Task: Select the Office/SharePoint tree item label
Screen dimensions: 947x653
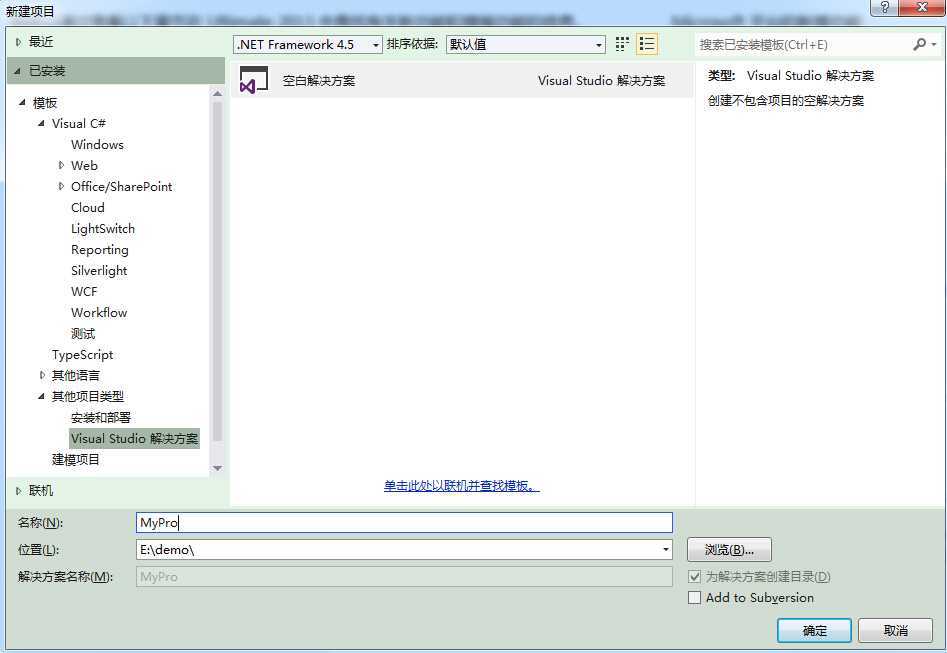Action: pyautogui.click(x=121, y=186)
